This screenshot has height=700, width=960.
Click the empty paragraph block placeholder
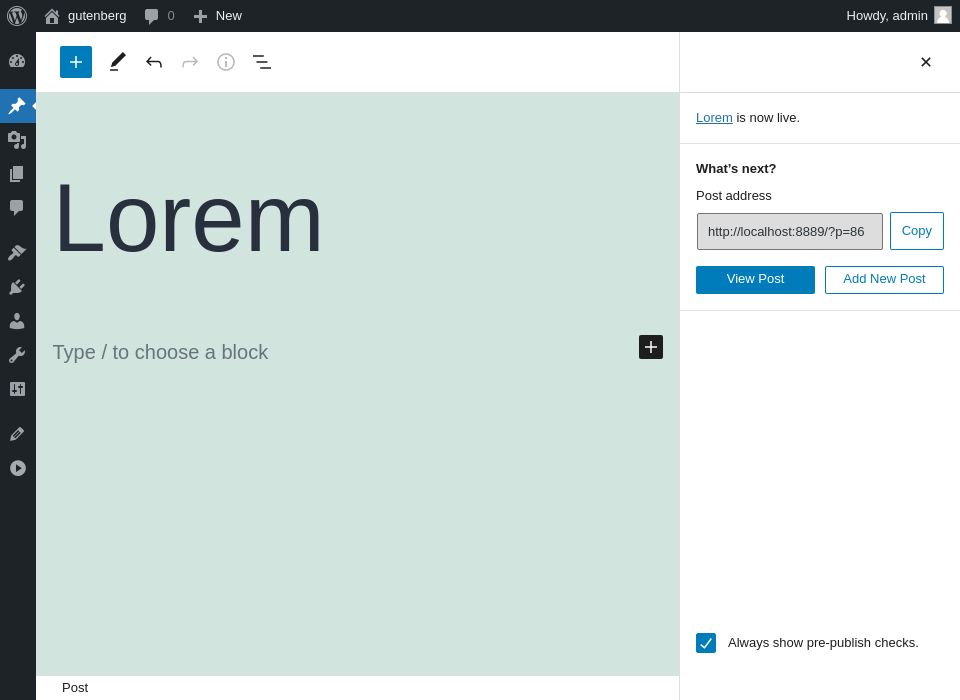(x=160, y=352)
